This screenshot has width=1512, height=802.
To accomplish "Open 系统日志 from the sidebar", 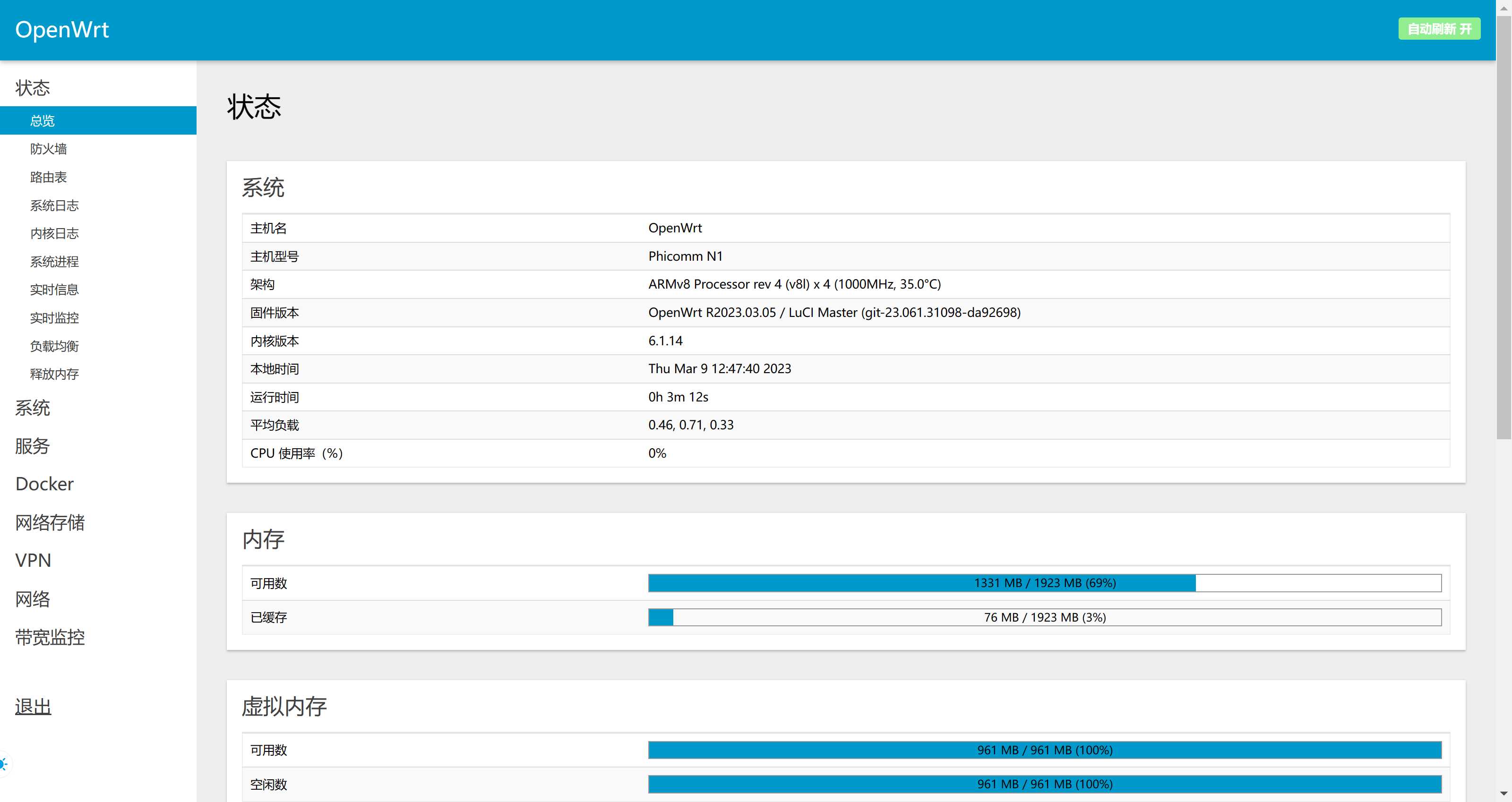I will tap(55, 205).
